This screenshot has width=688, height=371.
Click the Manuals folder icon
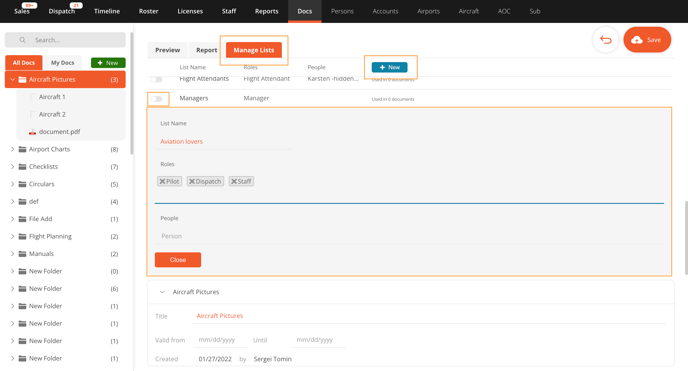coord(22,254)
